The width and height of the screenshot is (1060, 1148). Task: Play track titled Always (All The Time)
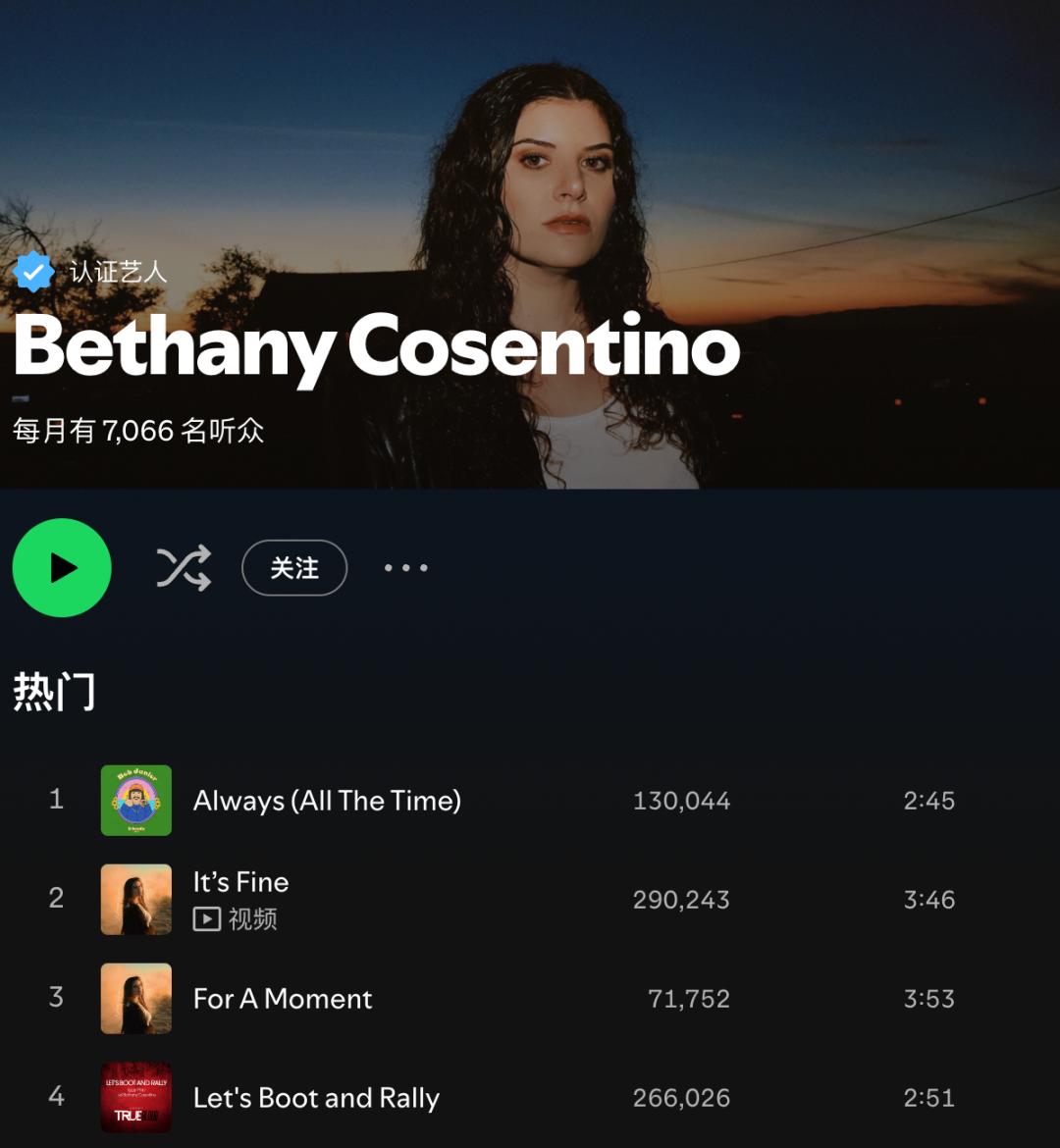pyautogui.click(x=327, y=801)
